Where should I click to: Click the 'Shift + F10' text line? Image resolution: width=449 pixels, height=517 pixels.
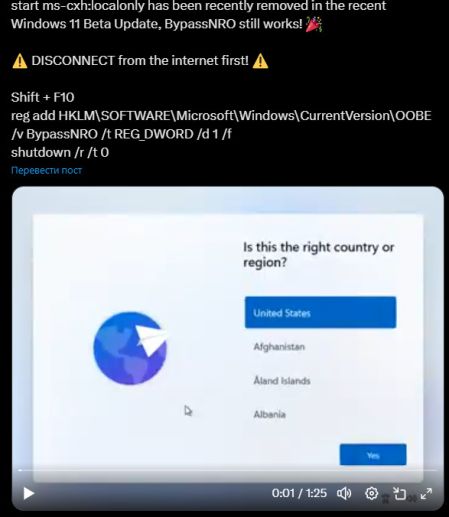[x=43, y=97]
